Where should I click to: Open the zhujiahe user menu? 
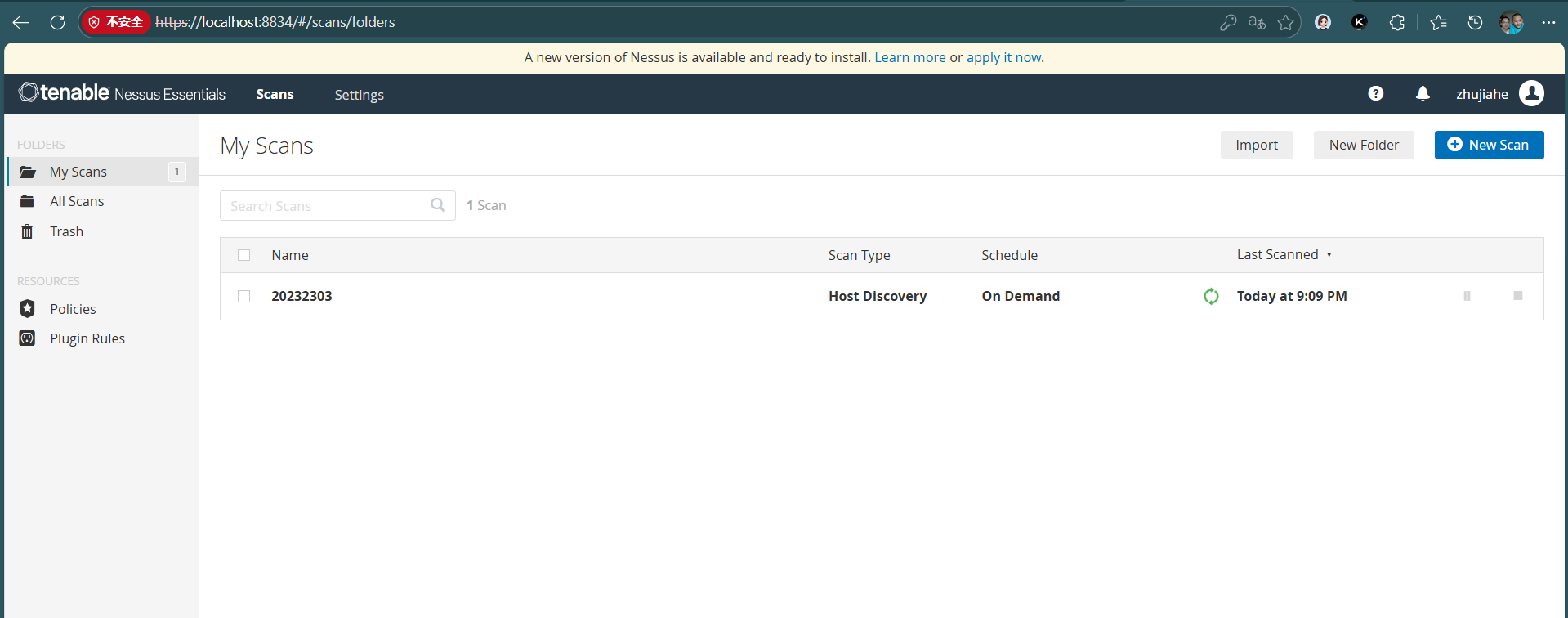(x=1482, y=94)
